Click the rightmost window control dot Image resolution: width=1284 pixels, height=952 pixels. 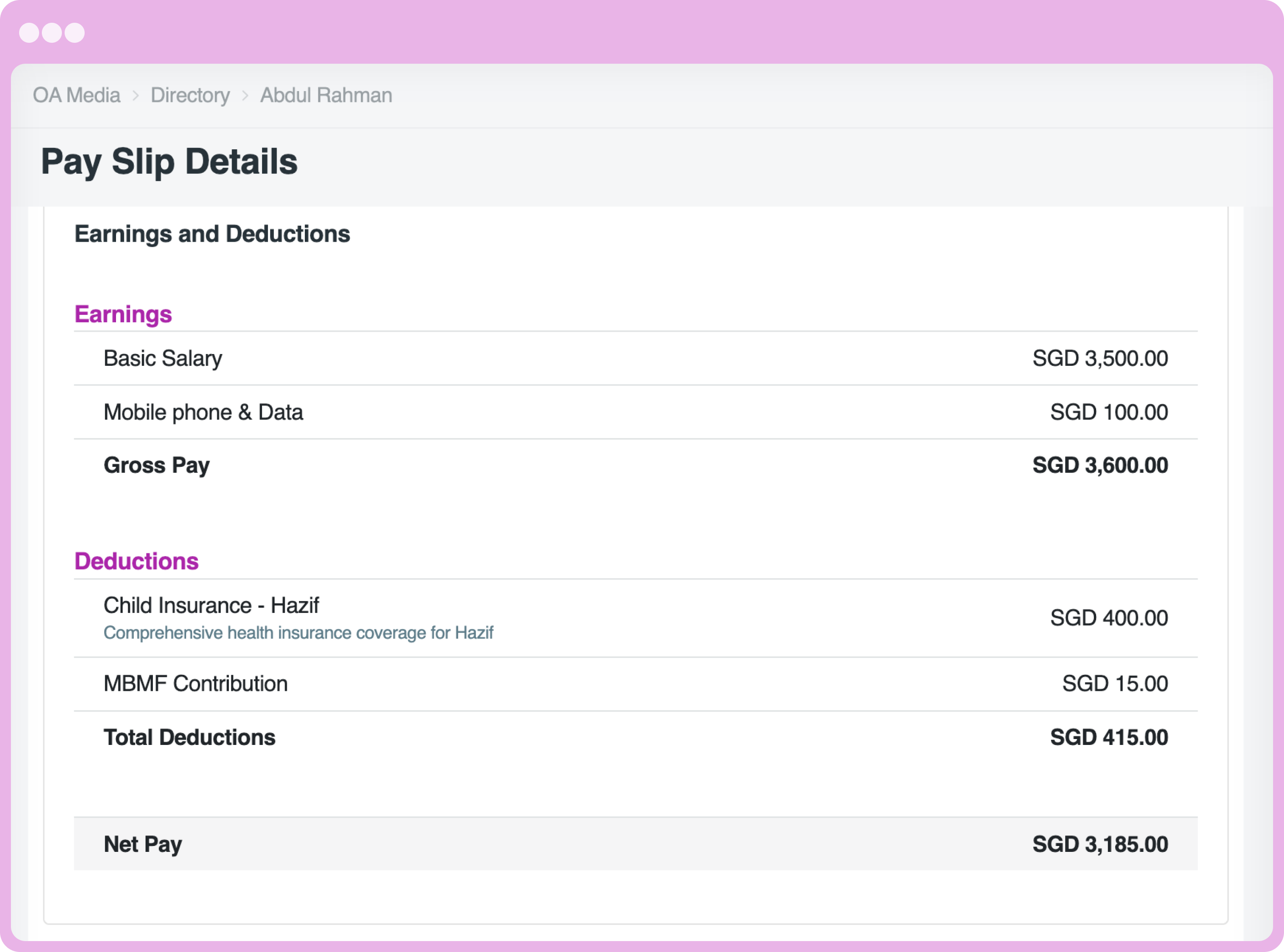tap(74, 33)
